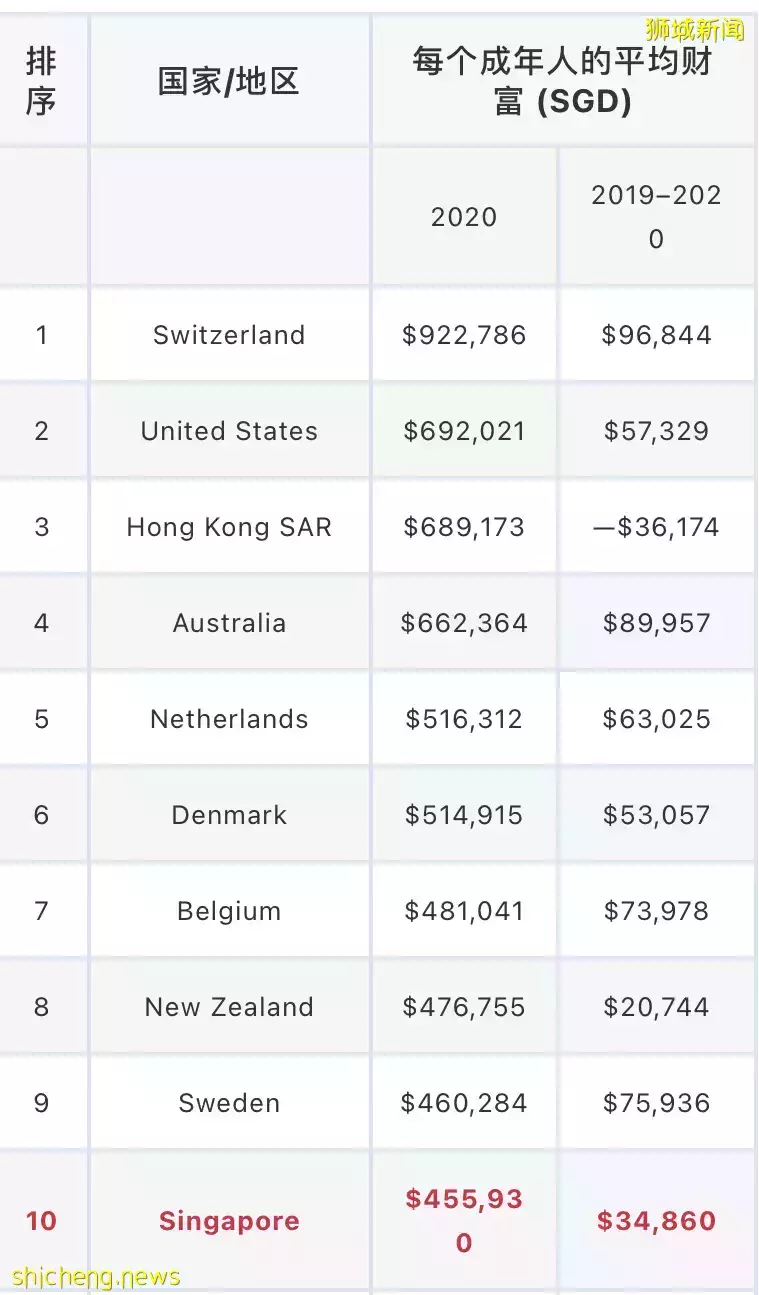Click the Belgium country cell
Screen dimensions: 759x1295
click(x=229, y=911)
